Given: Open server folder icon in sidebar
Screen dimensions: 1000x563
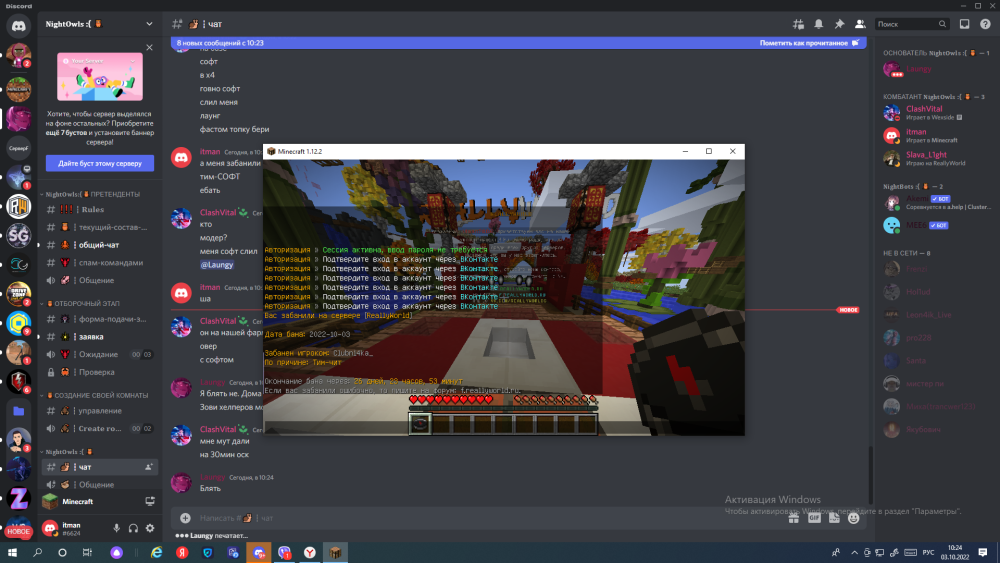Looking at the screenshot, I should pyautogui.click(x=18, y=411).
